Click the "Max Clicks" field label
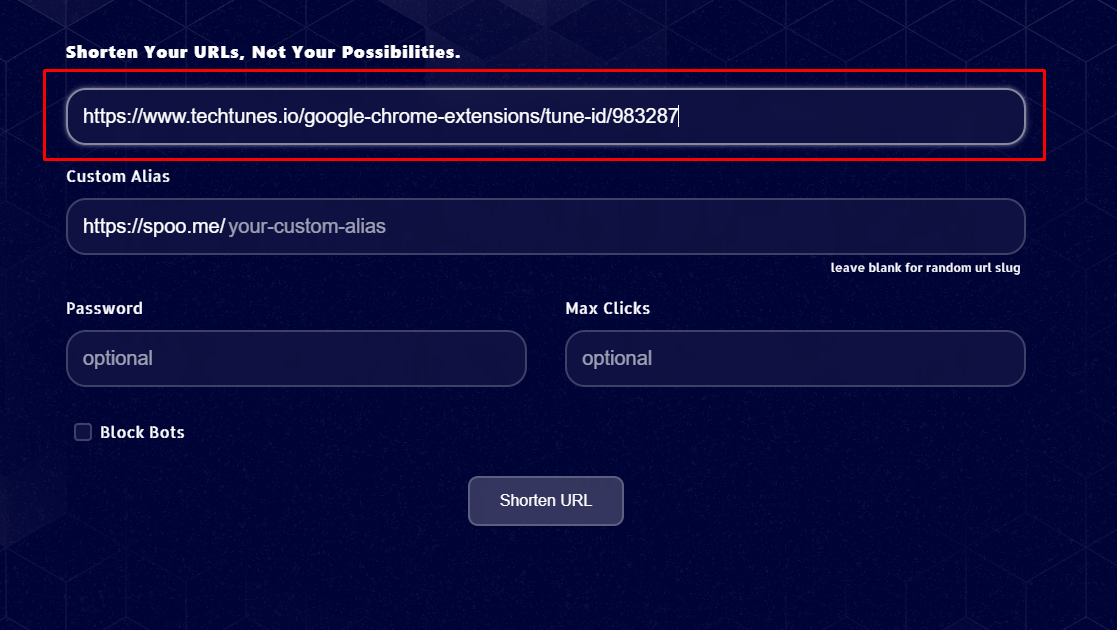 607,308
